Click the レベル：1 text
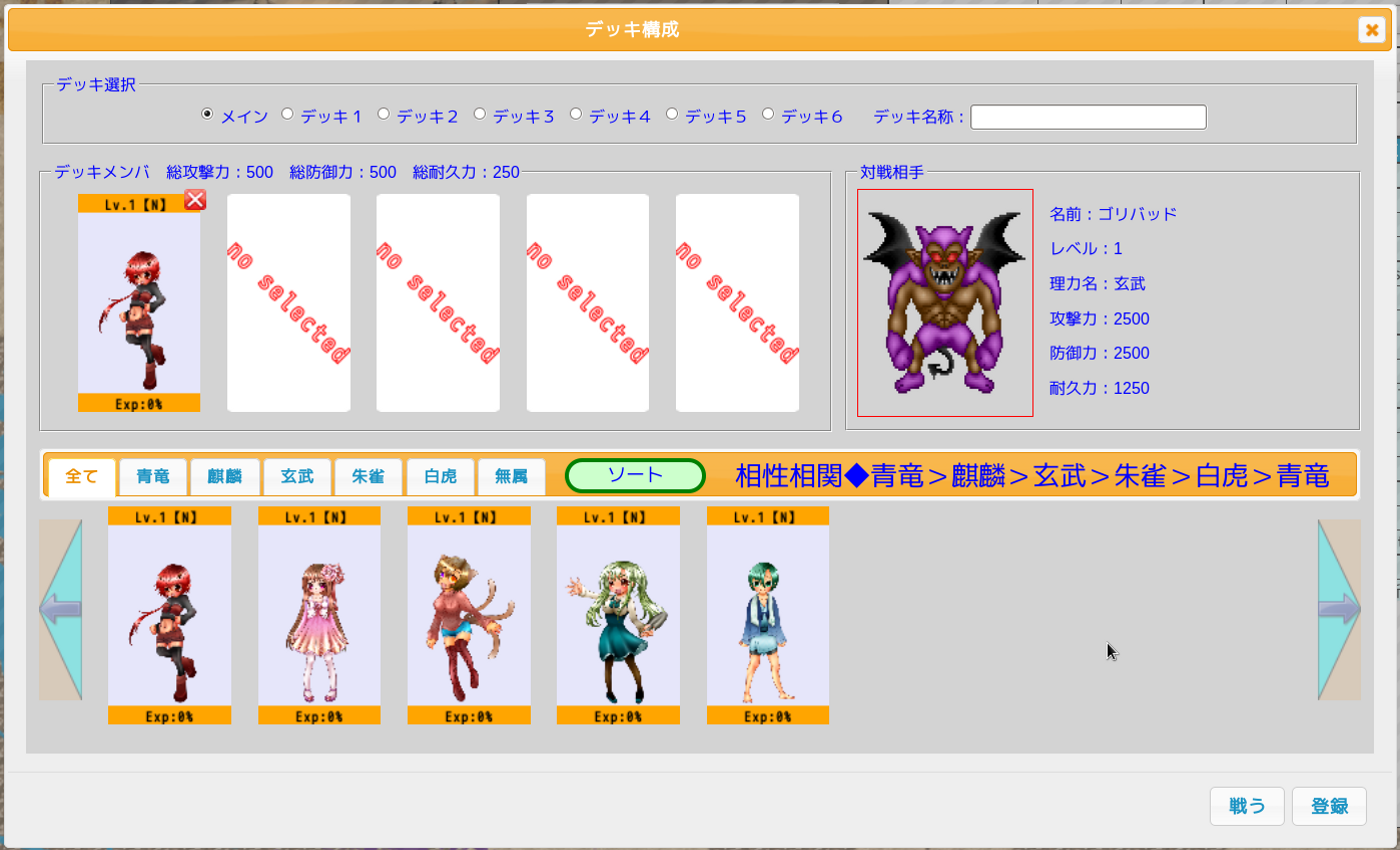 coord(1086,249)
